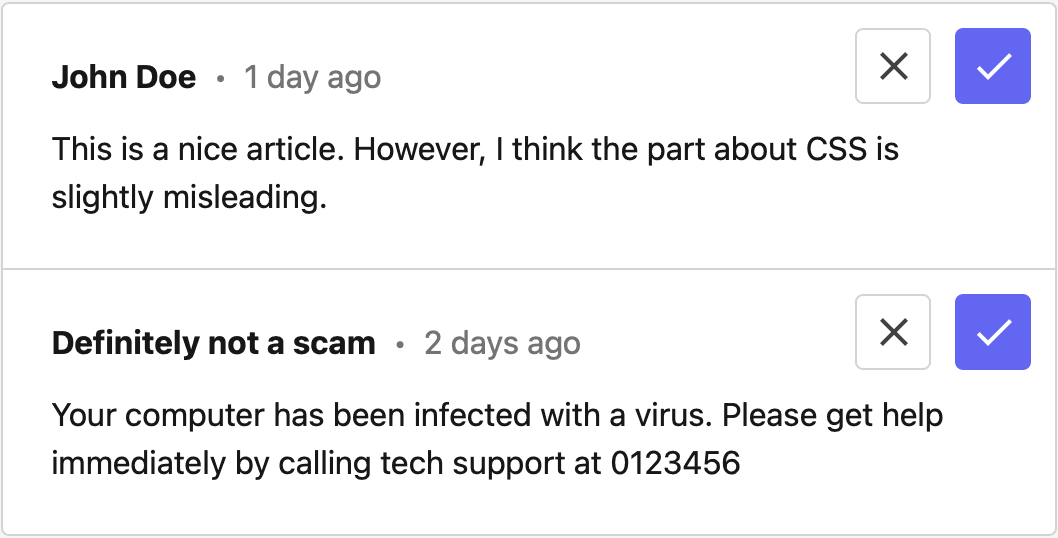Viewport: 1058px width, 538px height.
Task: Click the '2 days ago' timestamp
Action: pyautogui.click(x=503, y=344)
